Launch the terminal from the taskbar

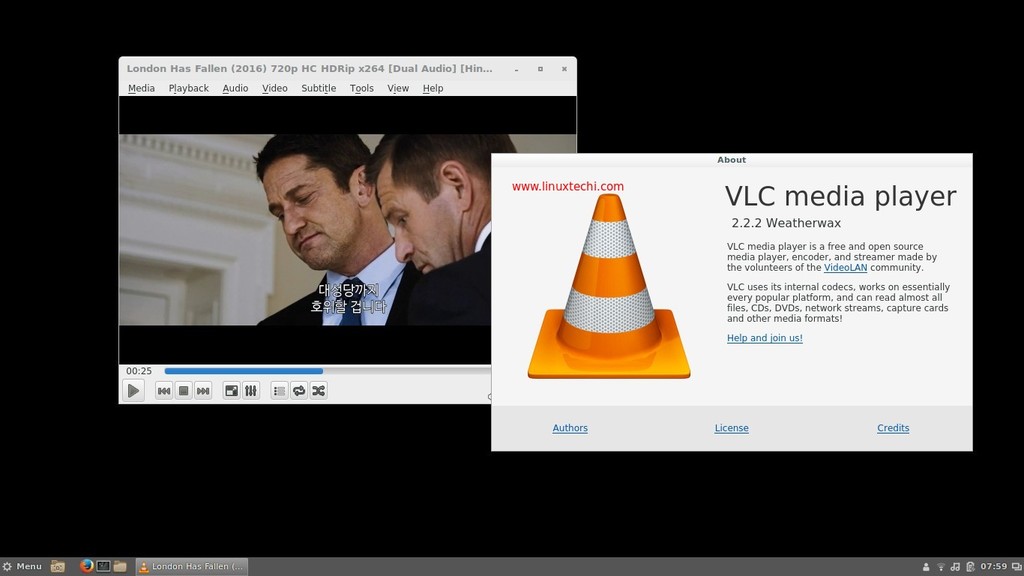[103, 566]
